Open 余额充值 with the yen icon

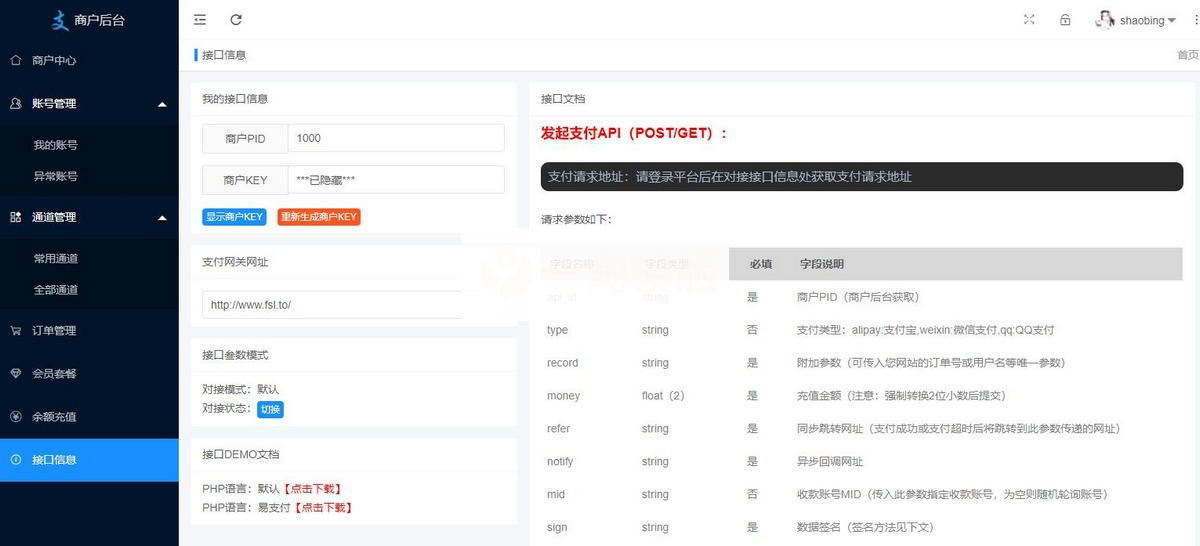54,417
